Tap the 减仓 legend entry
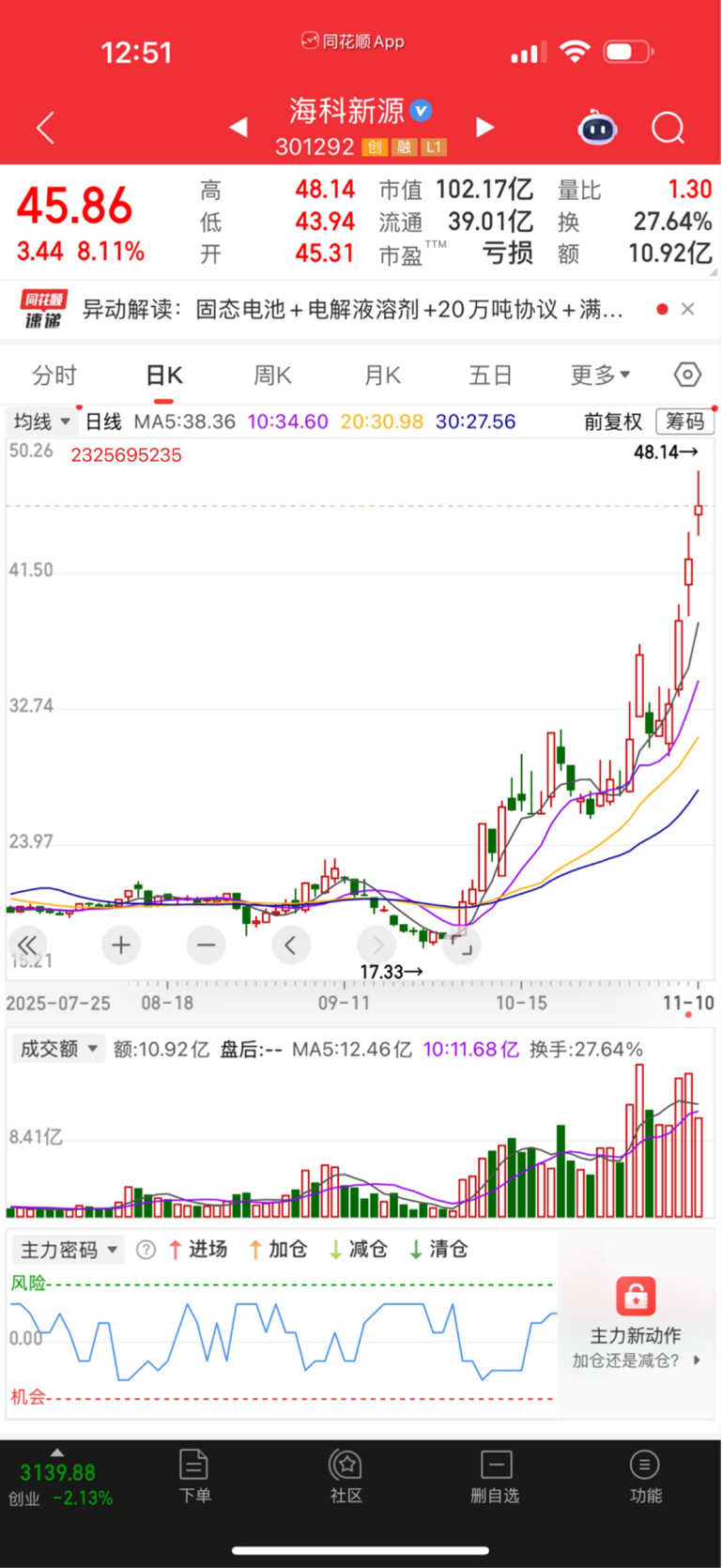This screenshot has width=722, height=1568. [359, 1250]
